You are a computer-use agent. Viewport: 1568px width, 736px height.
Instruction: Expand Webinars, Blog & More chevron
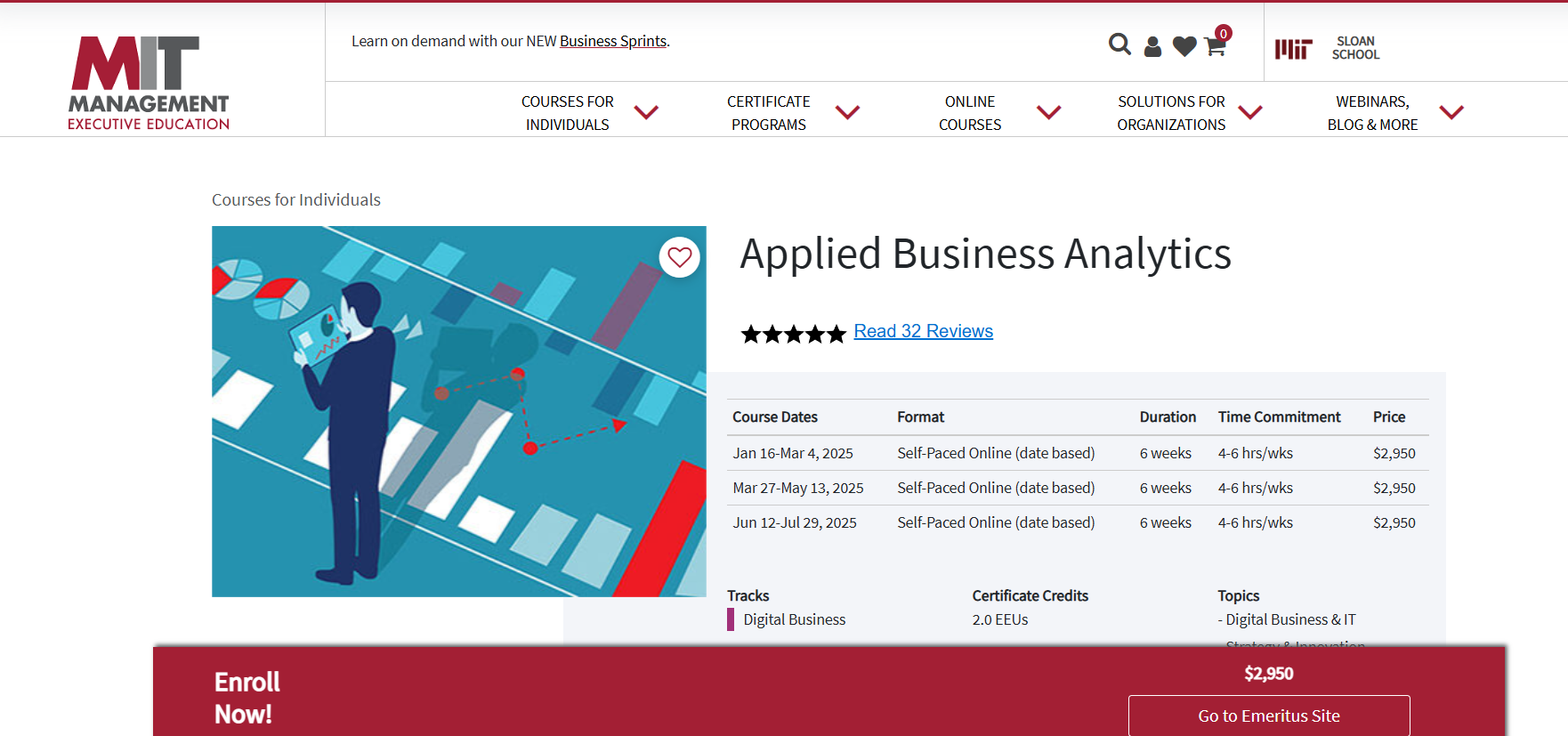1451,112
